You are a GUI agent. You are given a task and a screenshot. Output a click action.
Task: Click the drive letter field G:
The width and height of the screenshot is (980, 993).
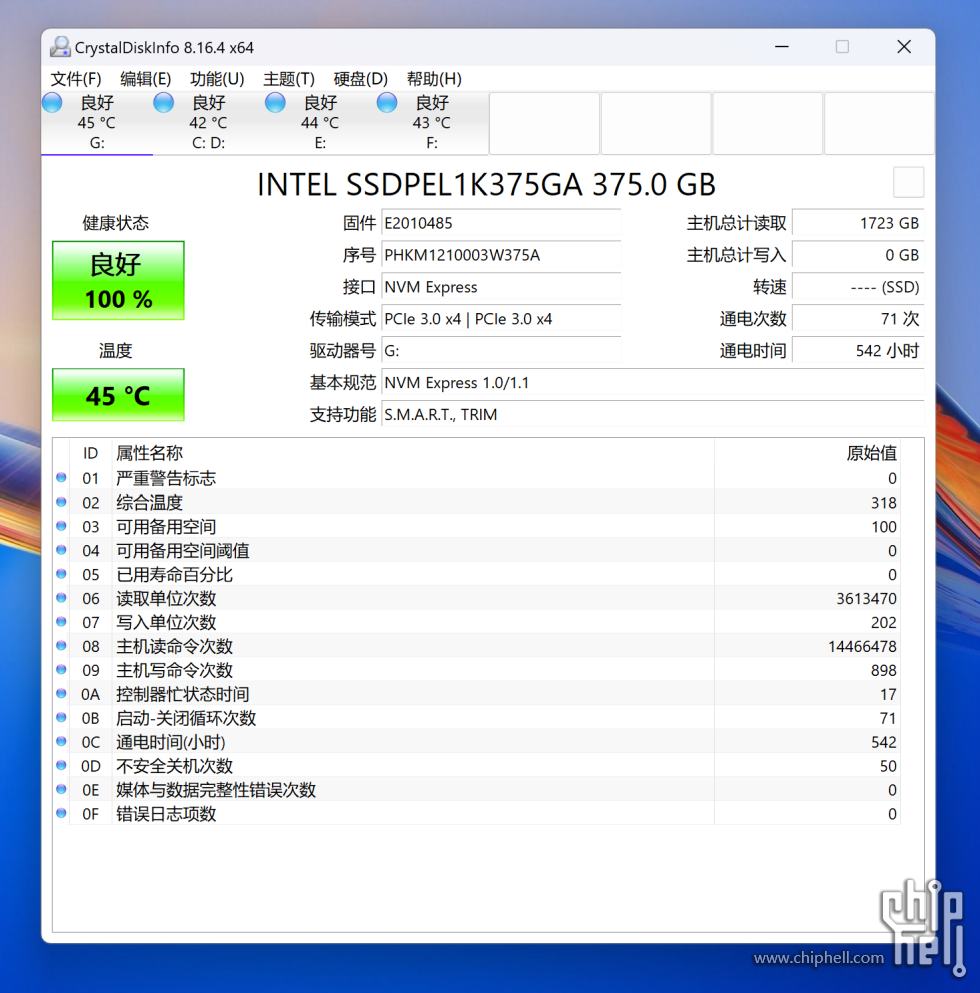(x=501, y=351)
